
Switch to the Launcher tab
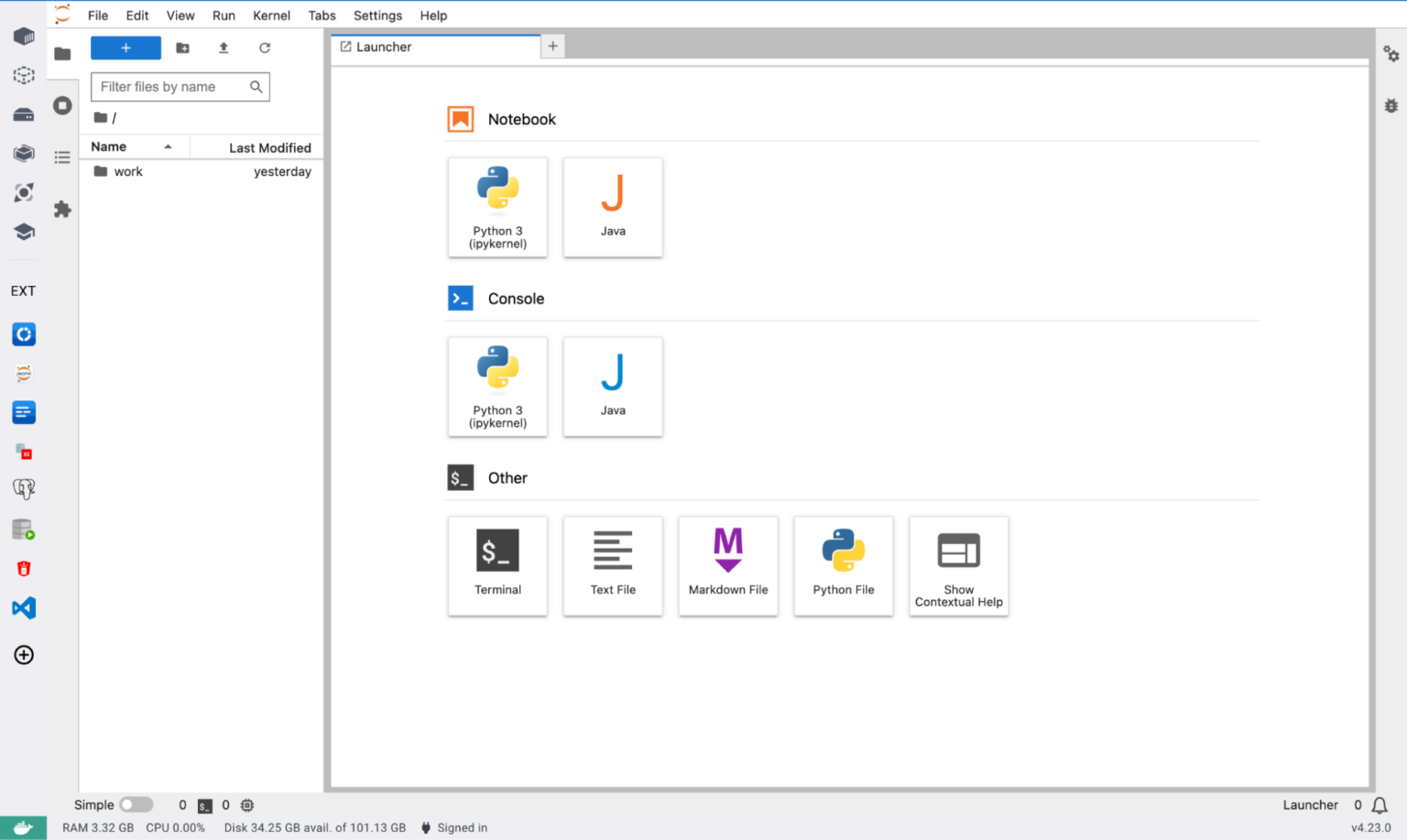pyautogui.click(x=385, y=47)
